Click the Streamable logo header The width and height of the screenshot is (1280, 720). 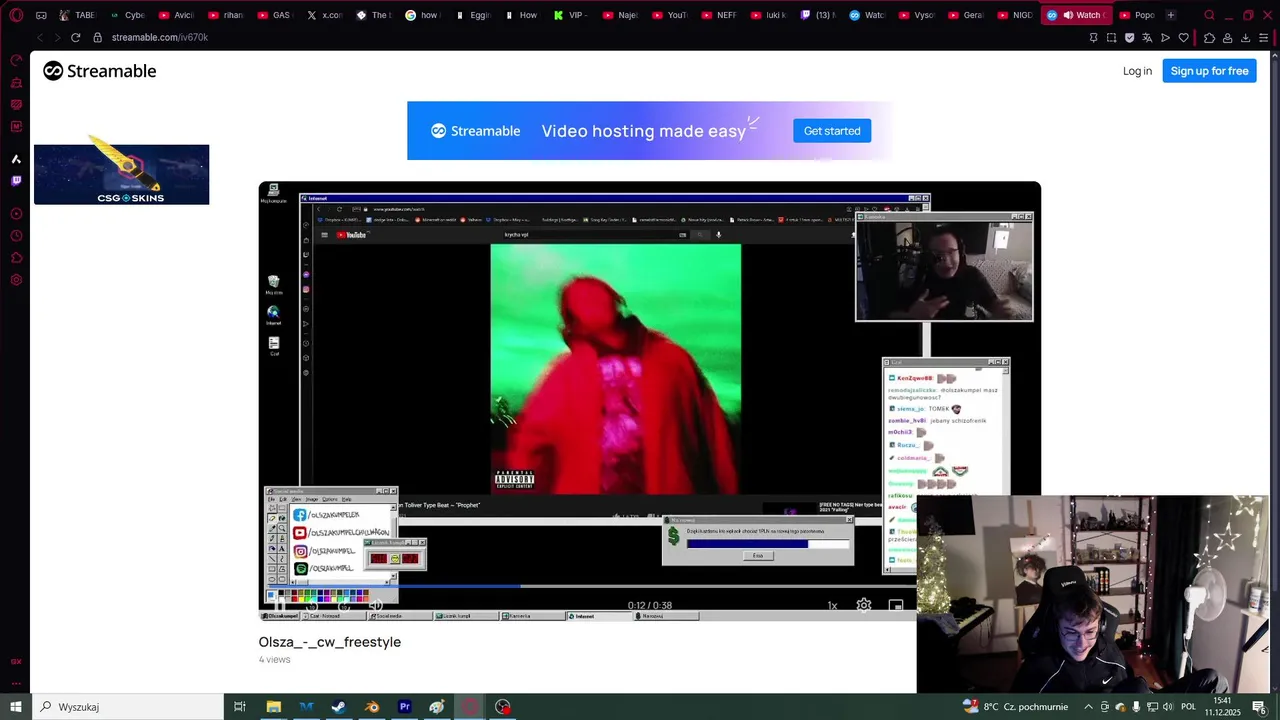tap(99, 71)
